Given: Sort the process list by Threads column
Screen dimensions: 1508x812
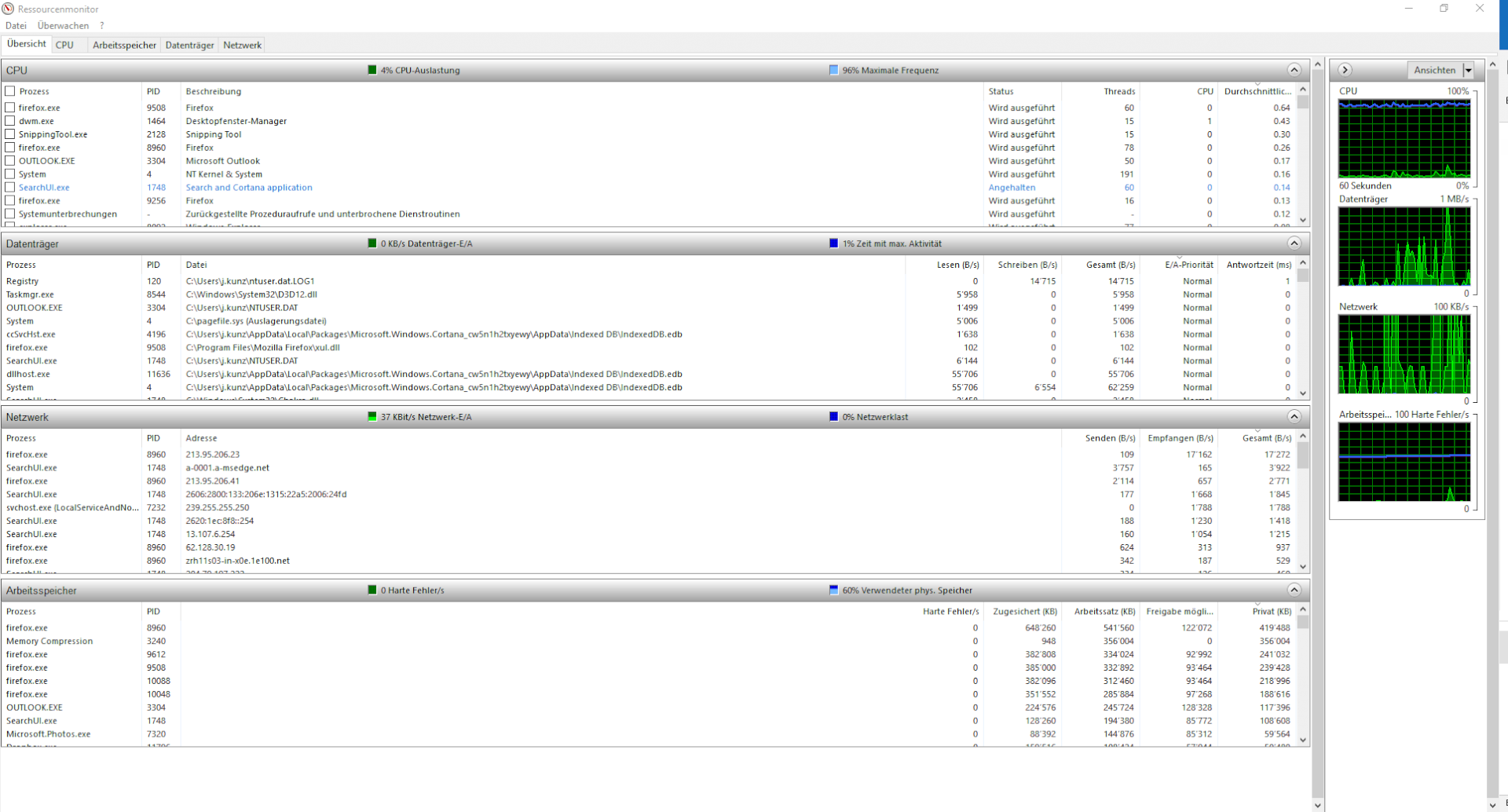Looking at the screenshot, I should pyautogui.click(x=1121, y=91).
